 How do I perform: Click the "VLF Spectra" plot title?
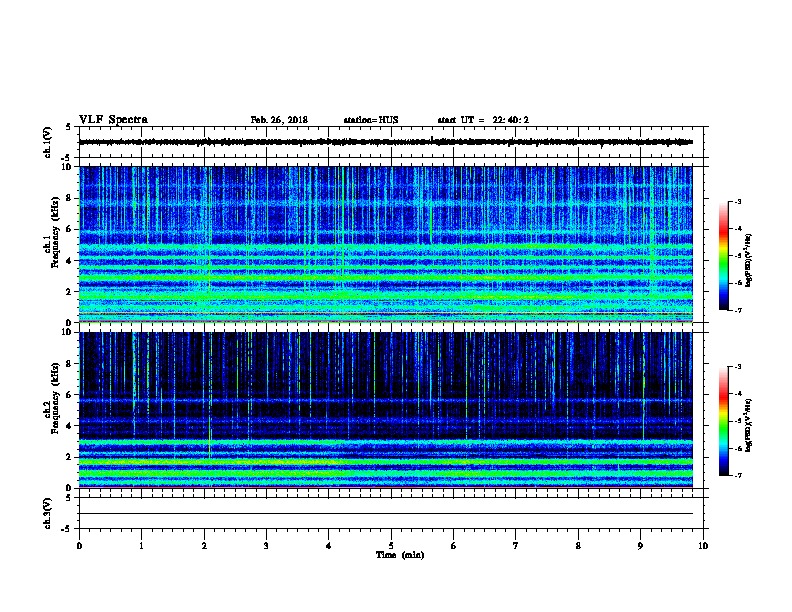(x=113, y=120)
